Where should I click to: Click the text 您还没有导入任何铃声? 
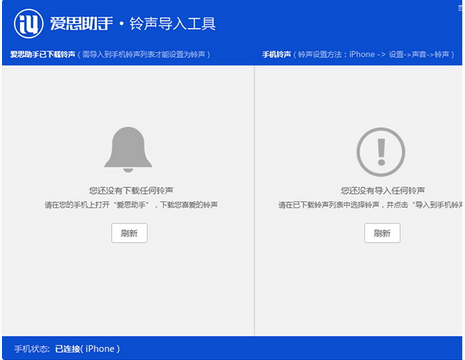point(383,191)
